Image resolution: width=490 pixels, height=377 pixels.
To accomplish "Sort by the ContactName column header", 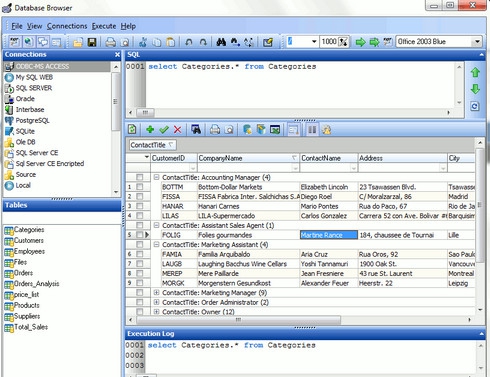I will pos(329,158).
